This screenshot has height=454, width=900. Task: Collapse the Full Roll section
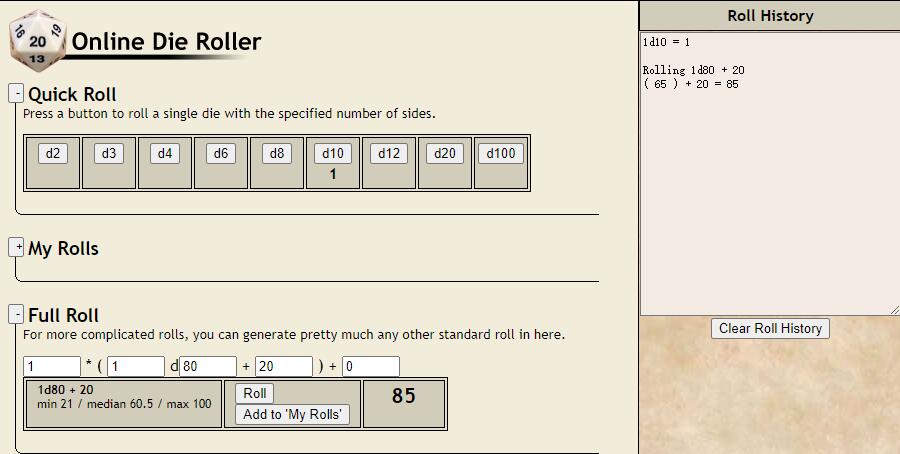[x=16, y=314]
